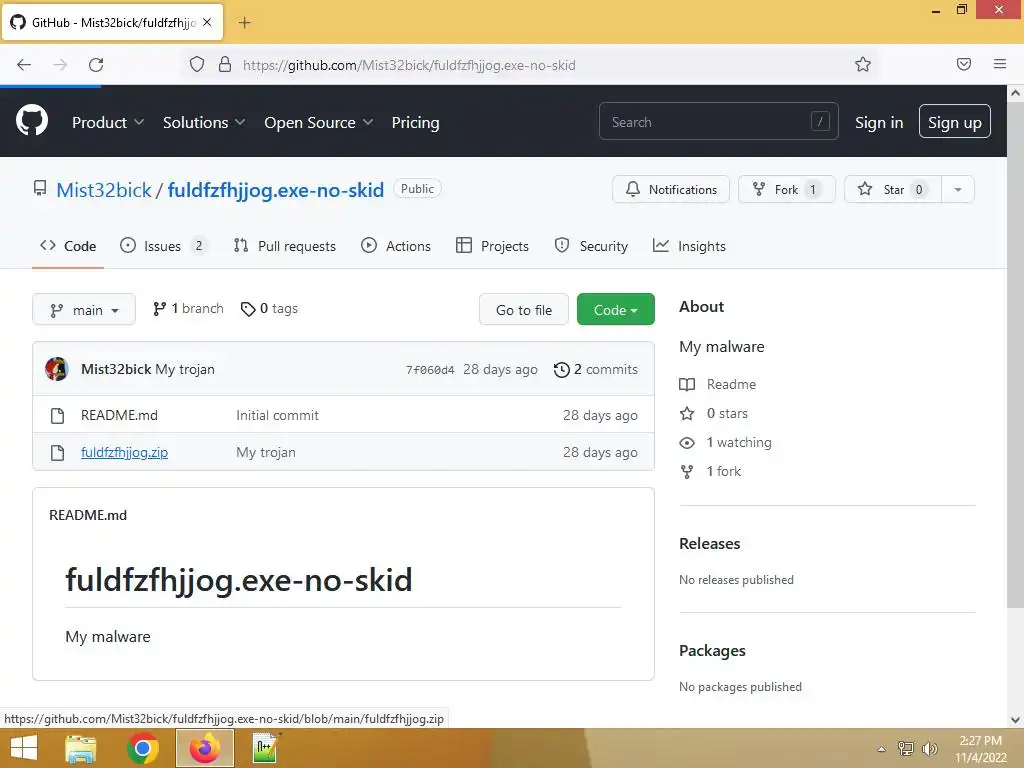Screen dimensions: 1024x768
Task: Click the Go to file button
Action: pos(524,310)
